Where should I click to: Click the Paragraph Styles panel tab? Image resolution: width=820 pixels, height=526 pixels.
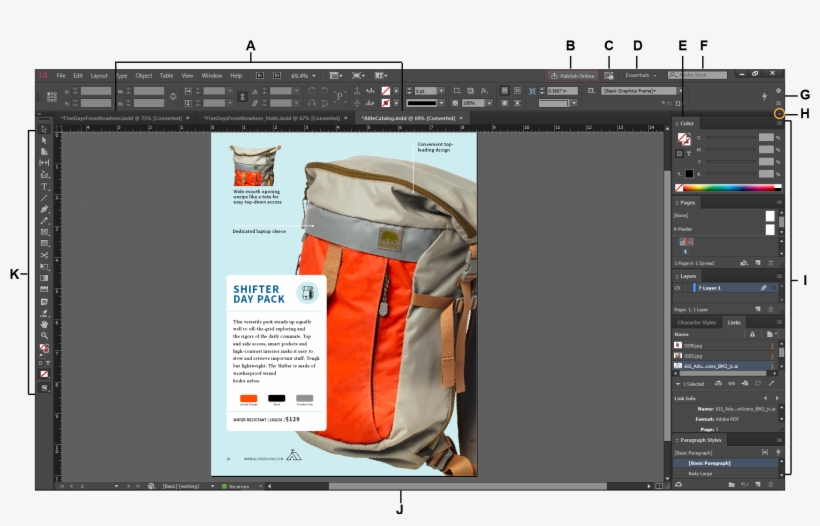click(700, 440)
